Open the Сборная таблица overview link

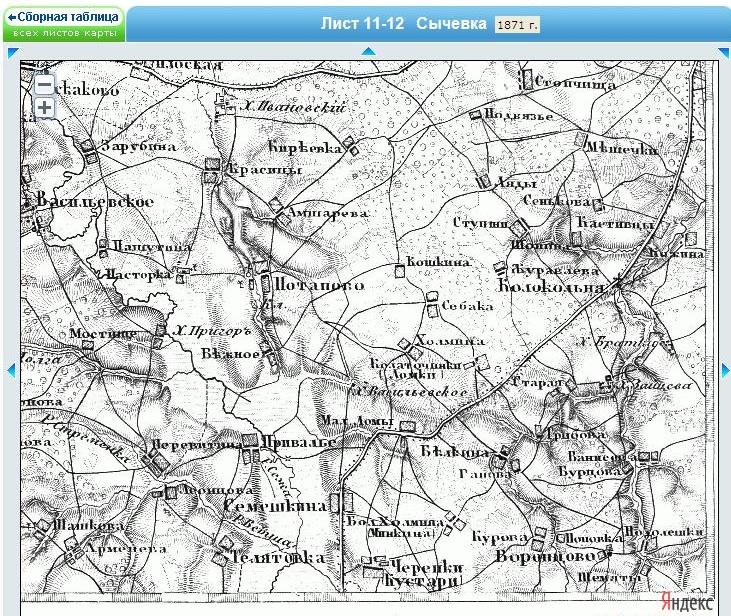point(63,17)
